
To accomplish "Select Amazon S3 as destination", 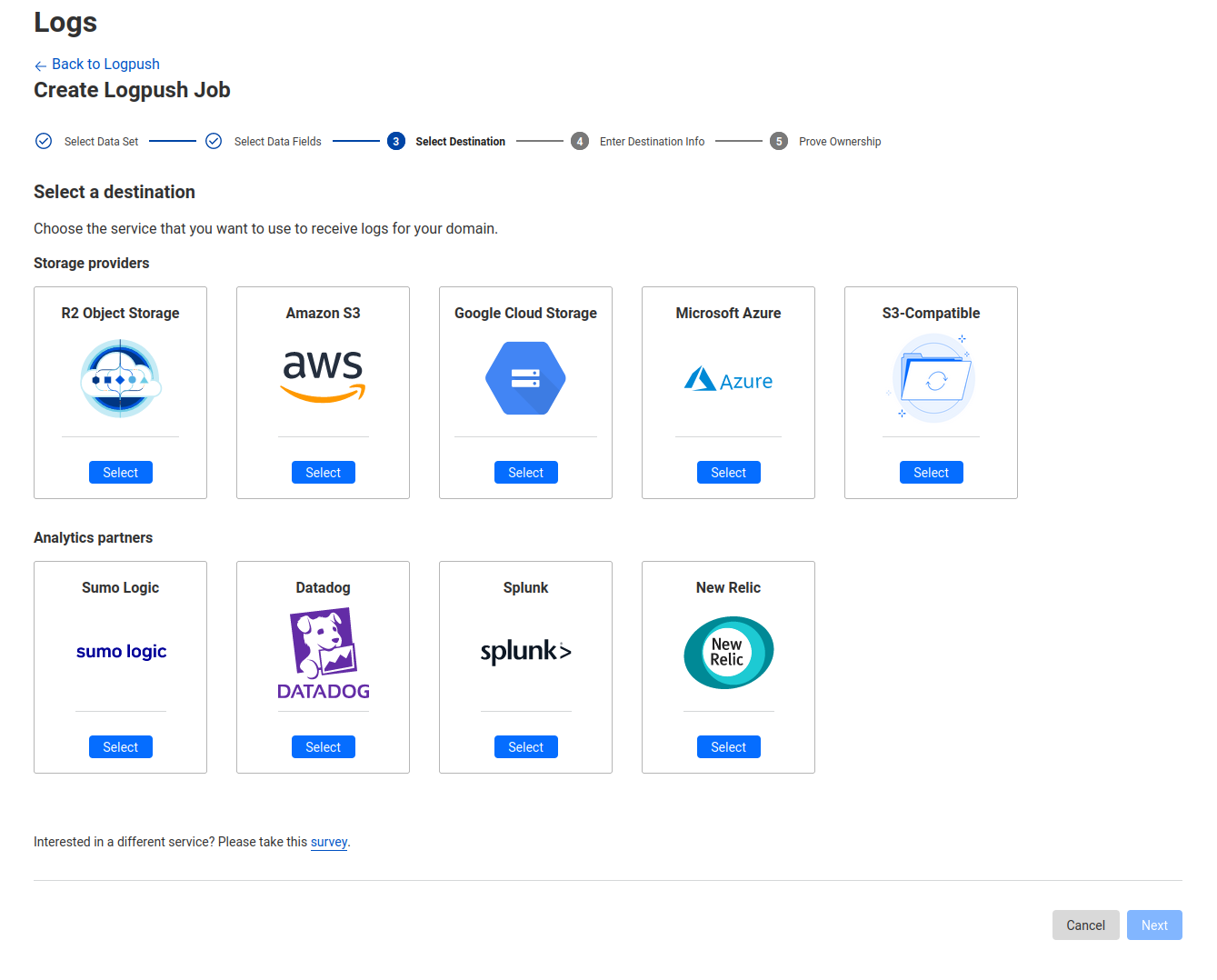I will 323,473.
